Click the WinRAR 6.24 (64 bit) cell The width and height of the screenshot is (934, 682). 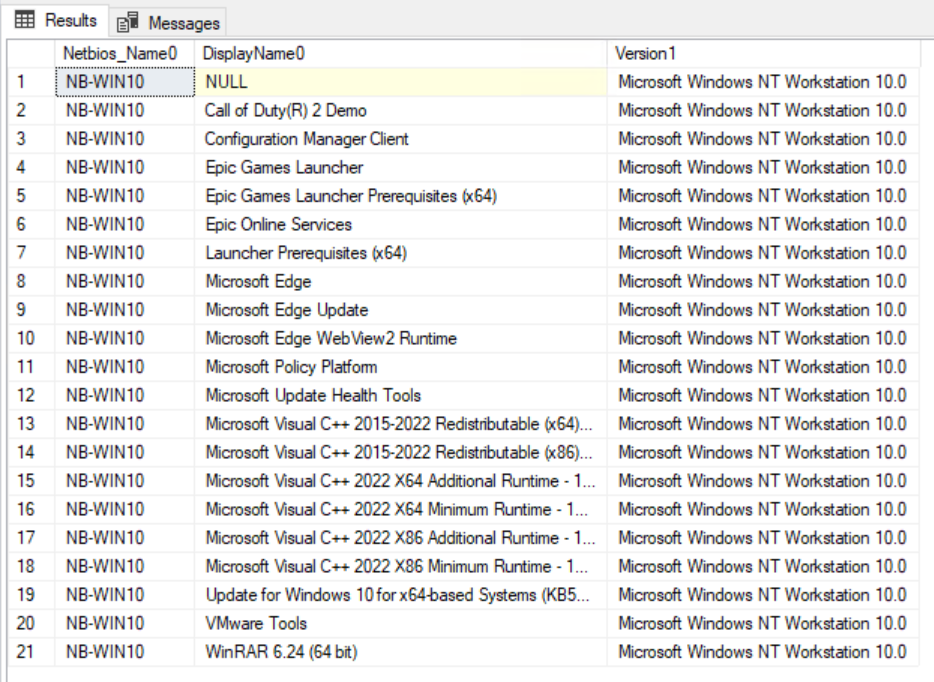[400, 652]
